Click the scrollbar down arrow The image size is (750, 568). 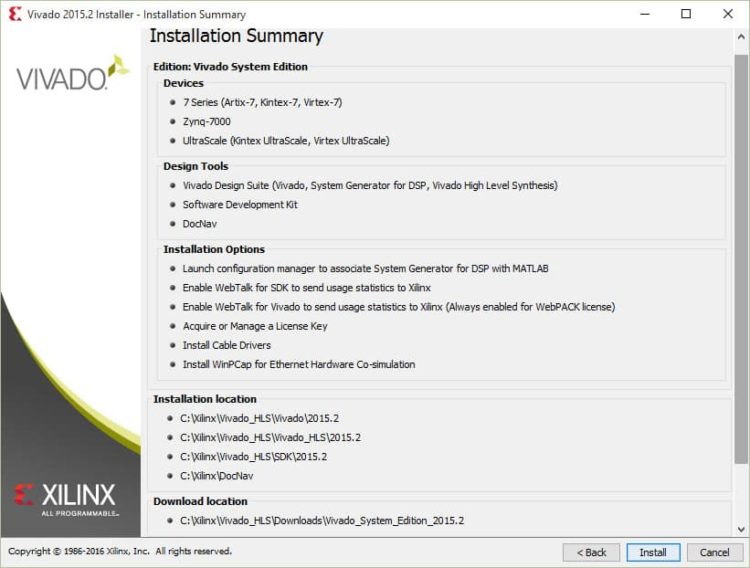tap(741, 529)
